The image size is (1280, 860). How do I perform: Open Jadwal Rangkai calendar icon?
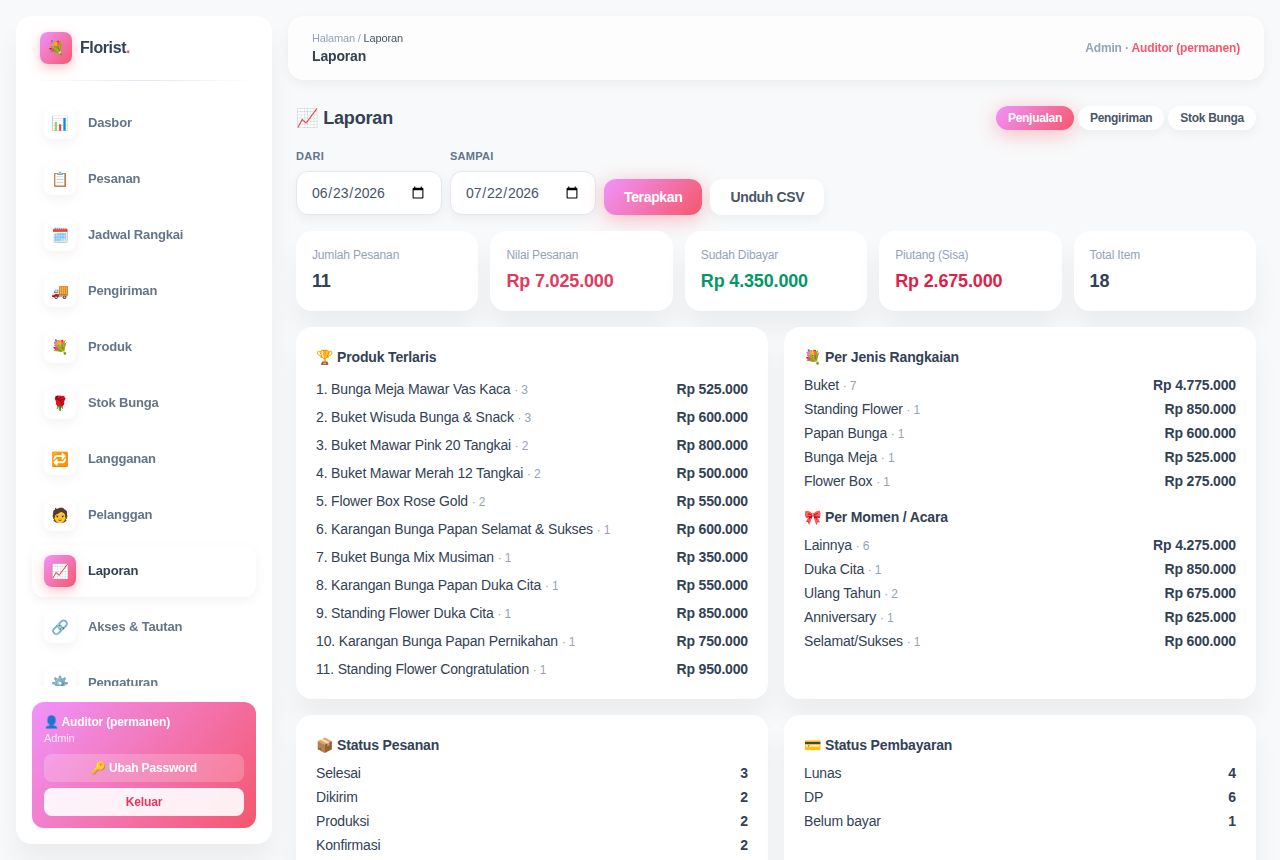[60, 235]
